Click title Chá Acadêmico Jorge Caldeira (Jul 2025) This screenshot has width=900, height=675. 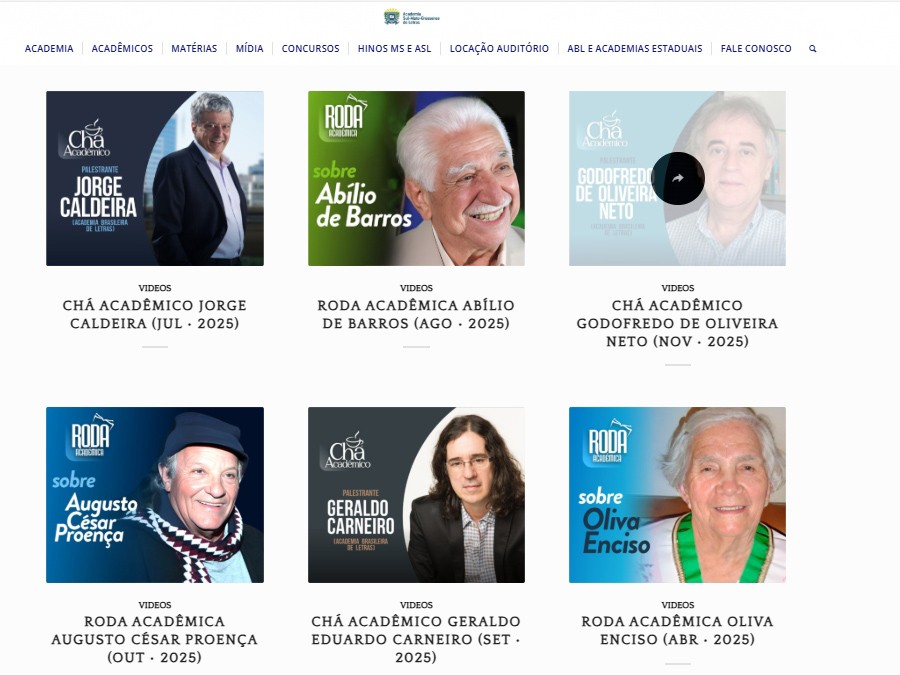coord(155,314)
